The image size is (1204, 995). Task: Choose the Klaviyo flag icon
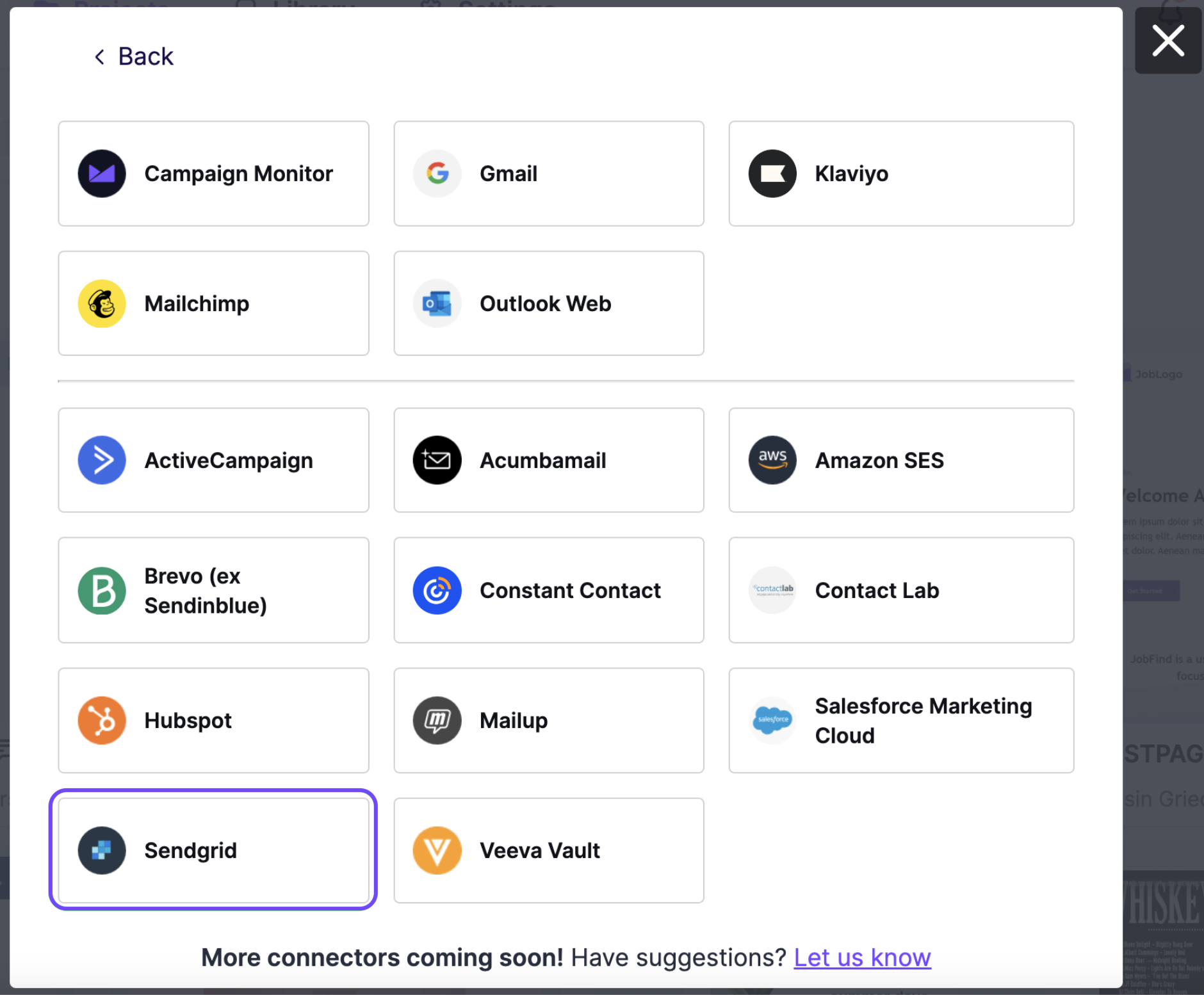pyautogui.click(x=772, y=174)
